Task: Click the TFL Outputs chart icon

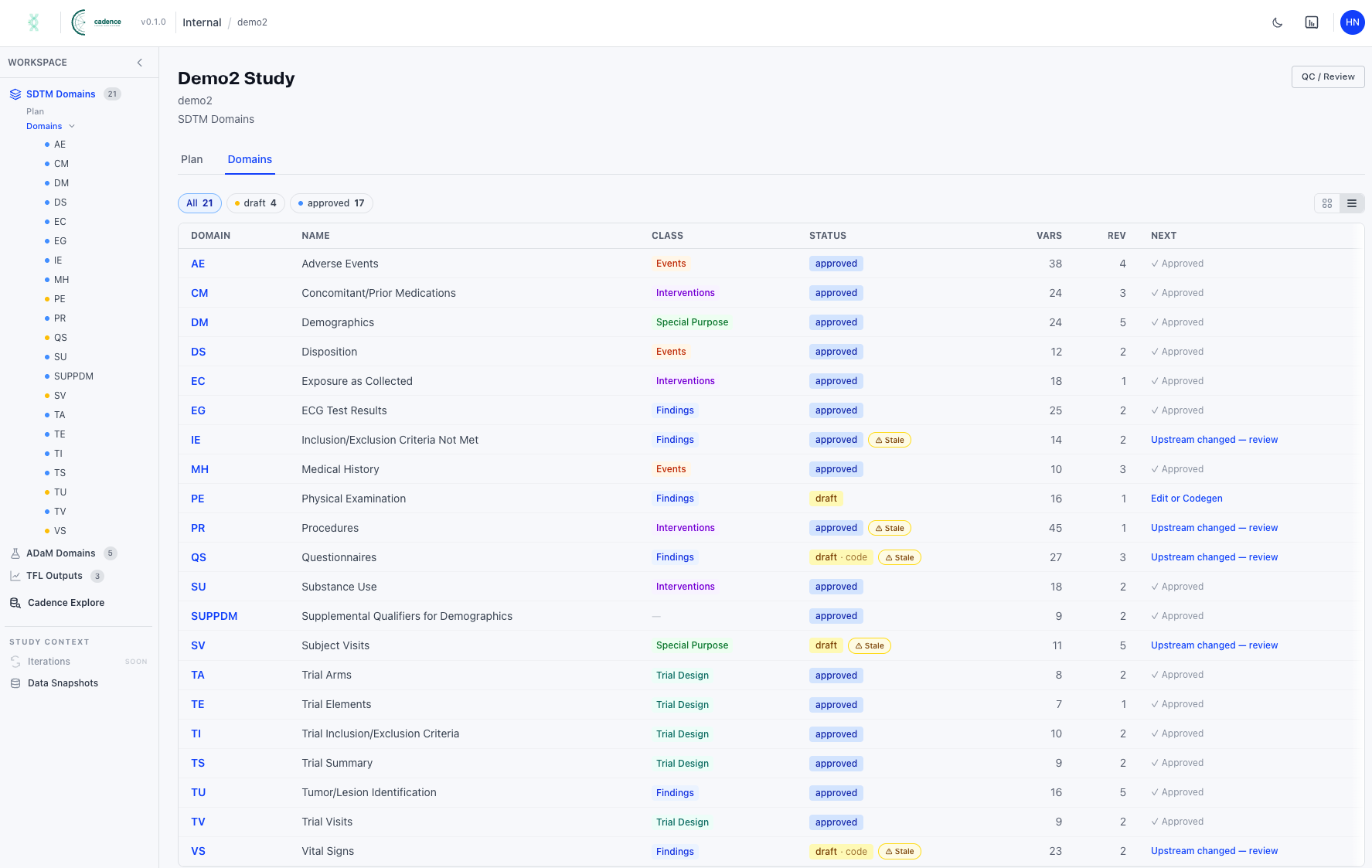Action: coord(15,576)
